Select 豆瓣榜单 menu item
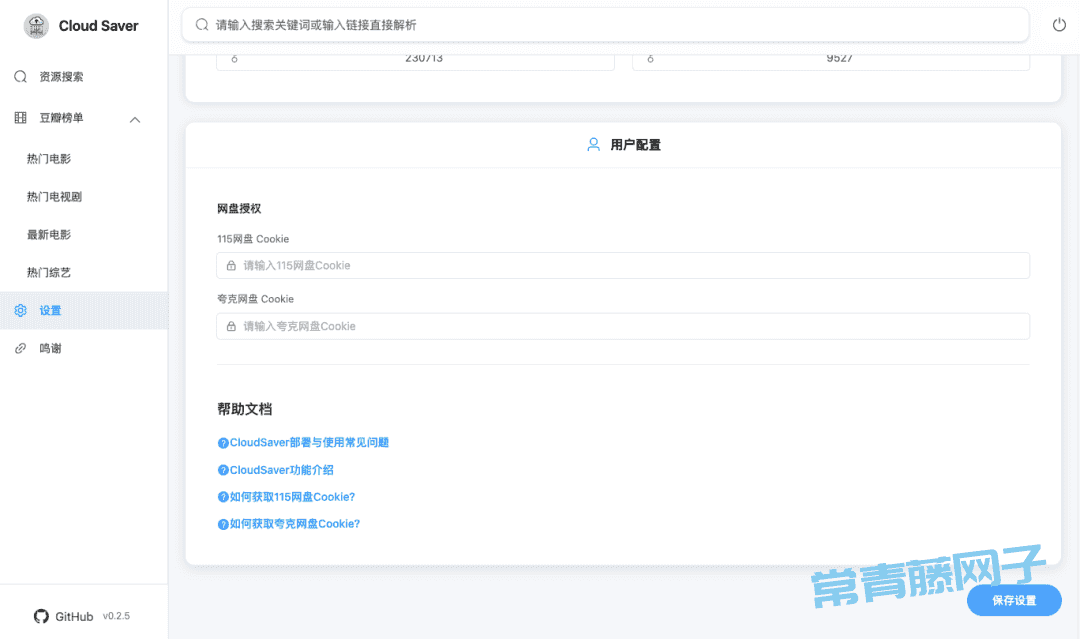The width and height of the screenshot is (1080, 639). coord(84,118)
